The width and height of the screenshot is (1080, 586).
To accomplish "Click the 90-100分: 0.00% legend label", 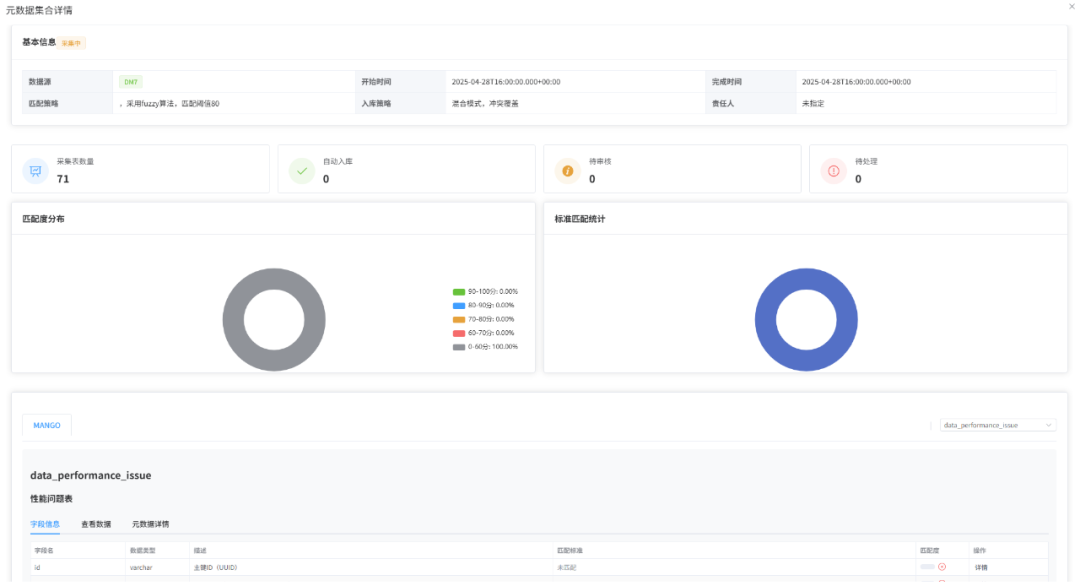I will (492, 292).
